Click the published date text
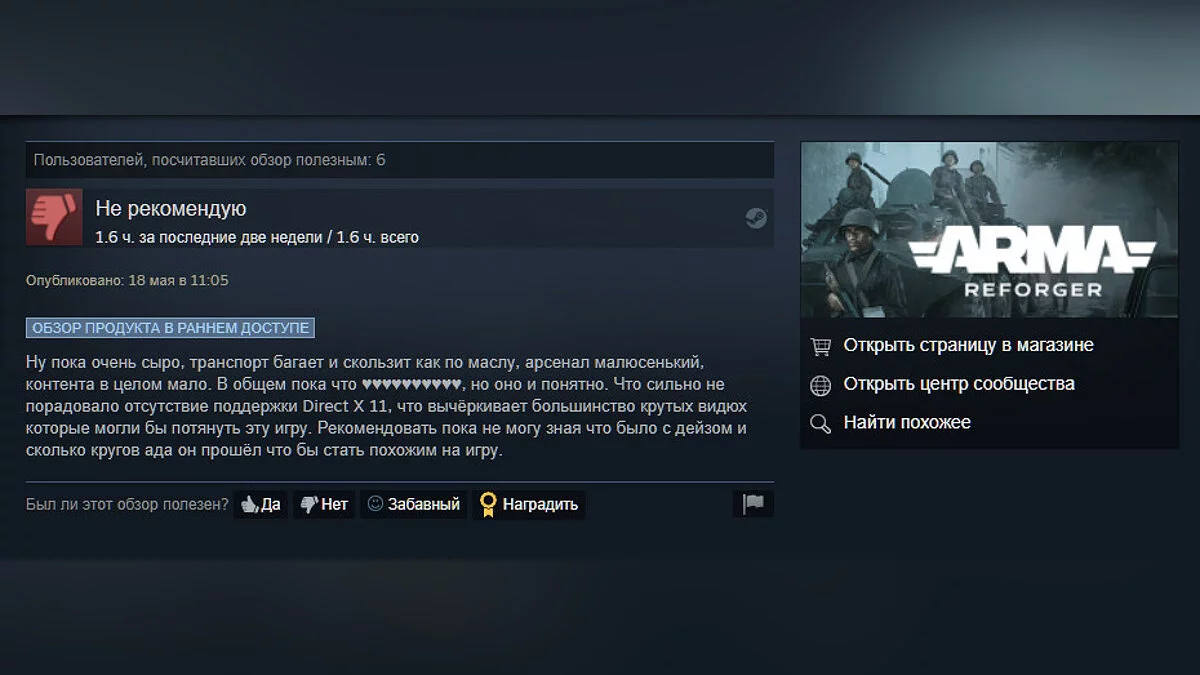1200x675 pixels. click(127, 280)
